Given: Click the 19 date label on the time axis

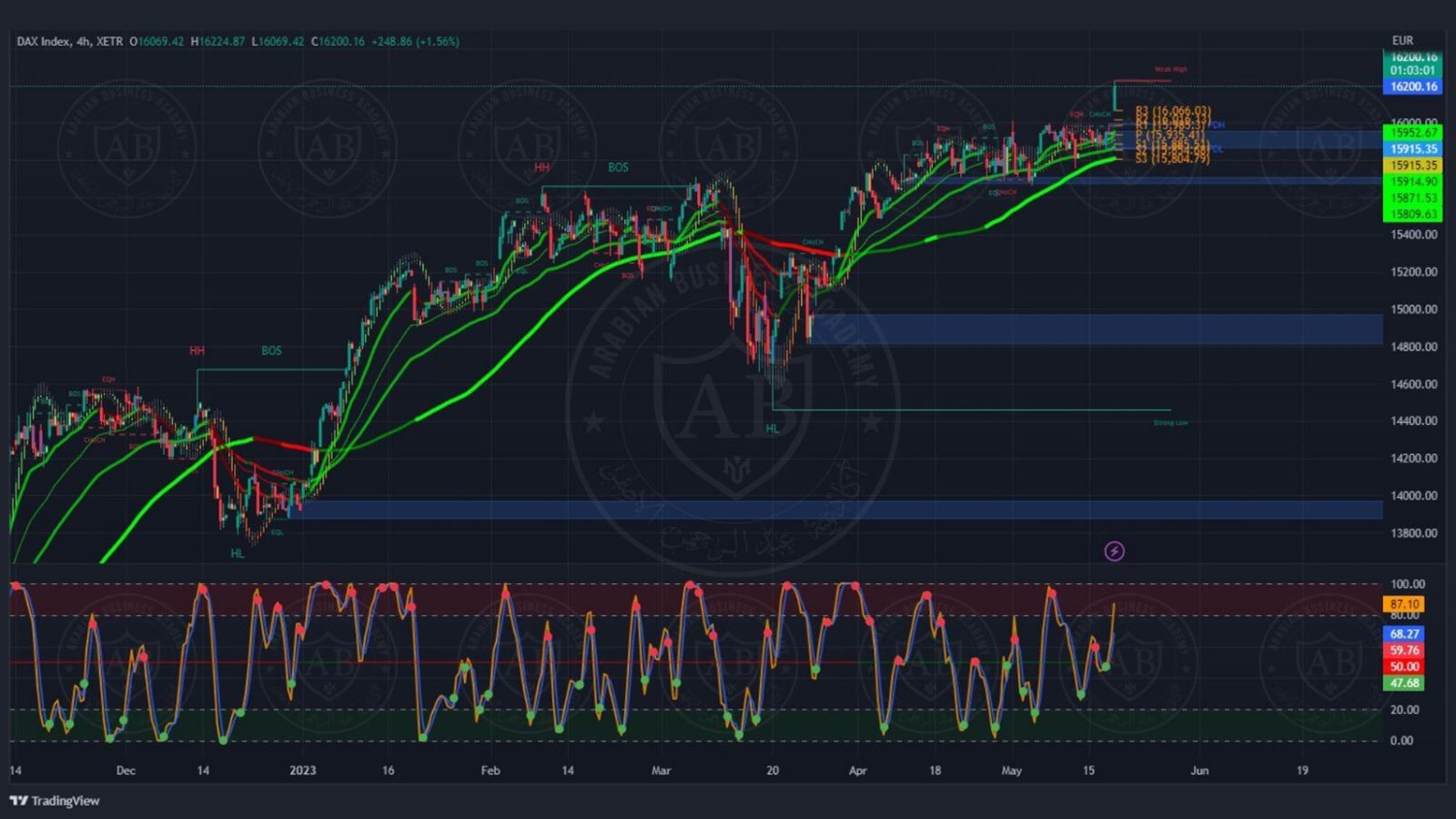Looking at the screenshot, I should (x=1303, y=770).
